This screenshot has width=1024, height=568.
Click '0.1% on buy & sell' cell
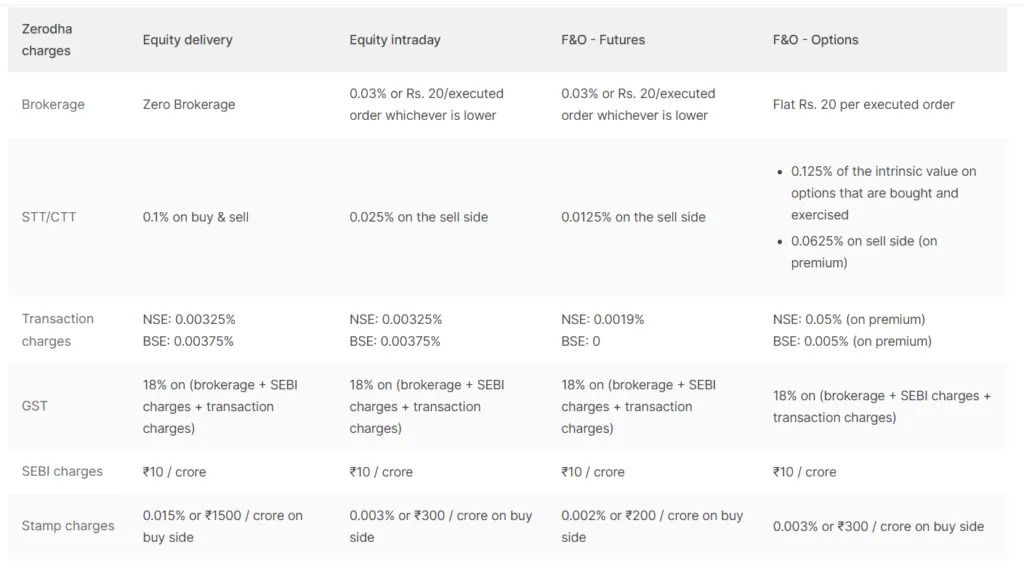[195, 217]
